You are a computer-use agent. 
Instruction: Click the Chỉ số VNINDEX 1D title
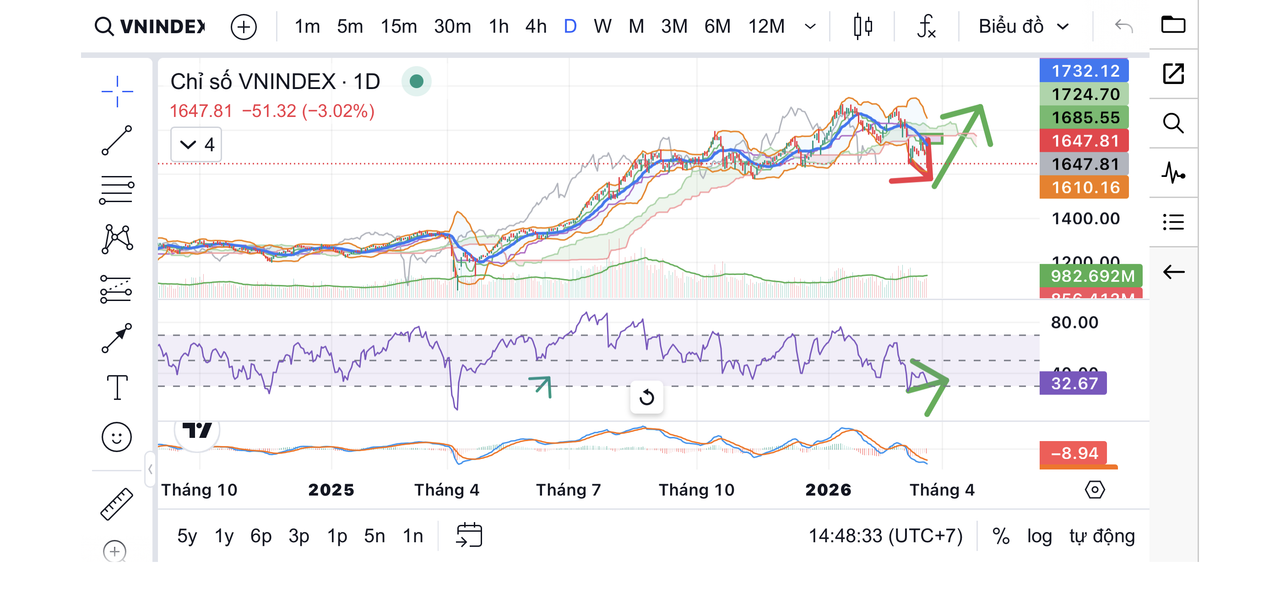(275, 82)
